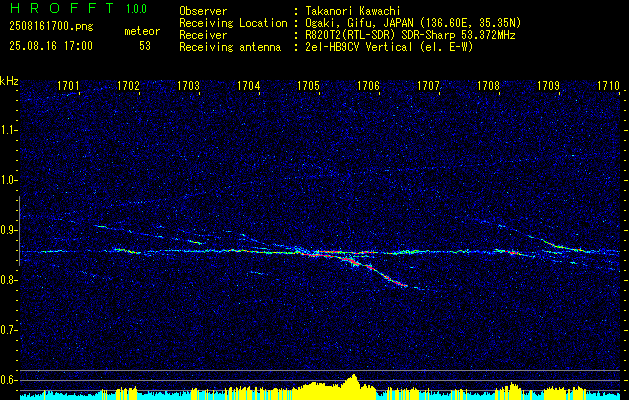Click the 1702 time marker
The width and height of the screenshot is (629, 400).
[128, 85]
